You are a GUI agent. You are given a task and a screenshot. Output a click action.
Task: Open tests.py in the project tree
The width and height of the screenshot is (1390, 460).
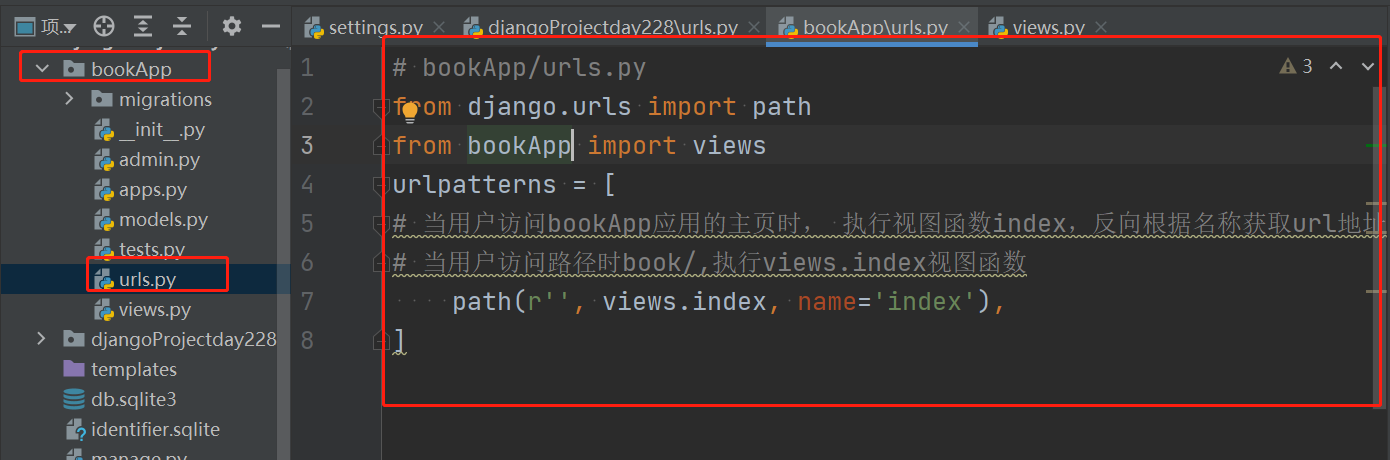(x=152, y=249)
